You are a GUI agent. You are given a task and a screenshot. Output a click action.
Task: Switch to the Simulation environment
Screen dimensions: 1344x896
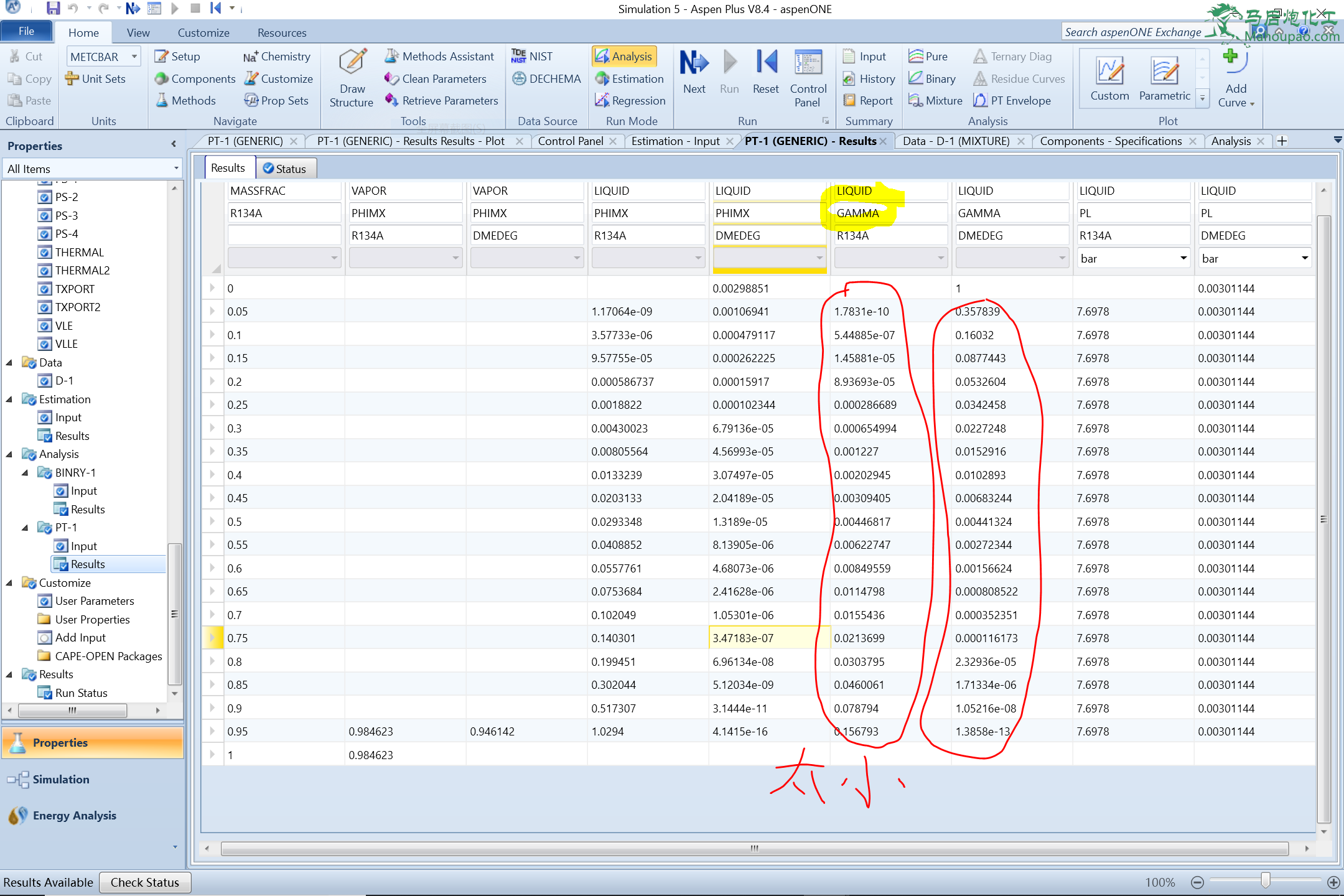pyautogui.click(x=93, y=780)
